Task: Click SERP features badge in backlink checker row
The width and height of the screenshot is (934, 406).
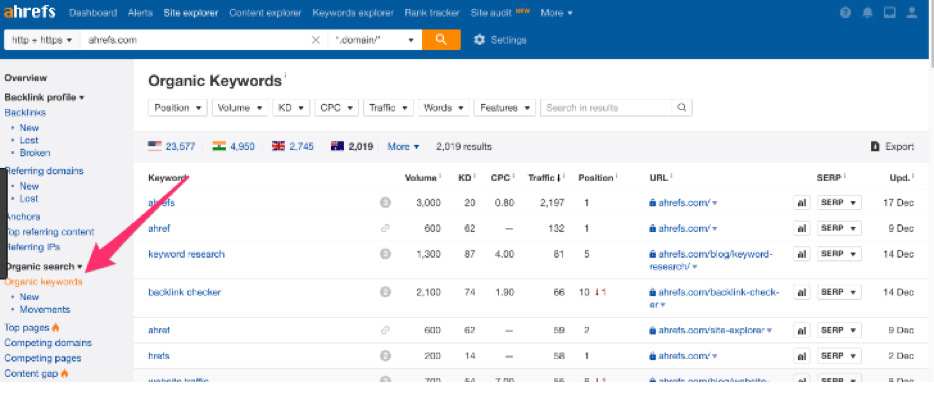Action: pos(385,292)
